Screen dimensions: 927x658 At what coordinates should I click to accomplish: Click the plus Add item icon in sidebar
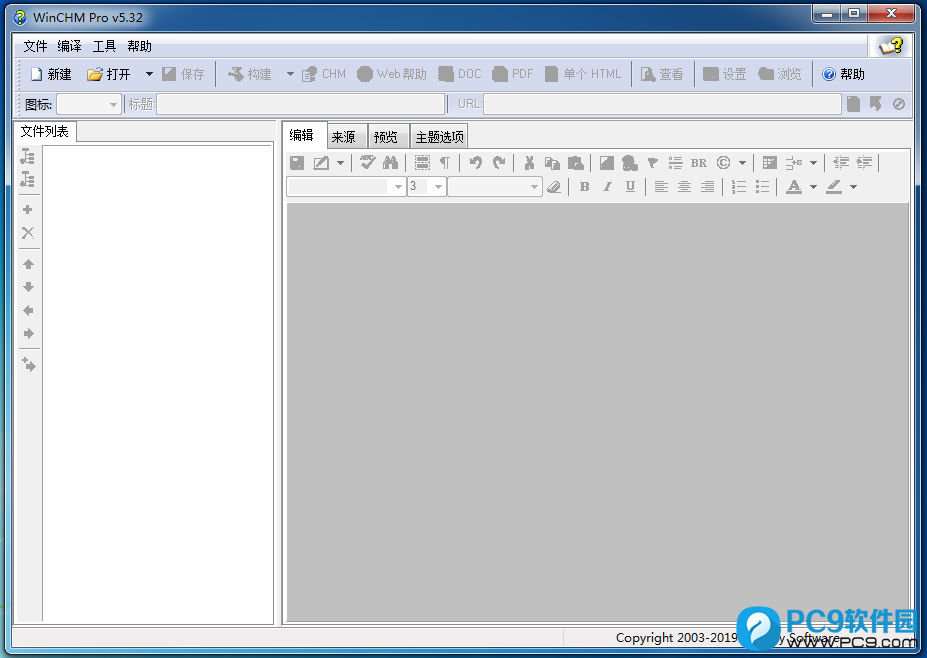(27, 209)
